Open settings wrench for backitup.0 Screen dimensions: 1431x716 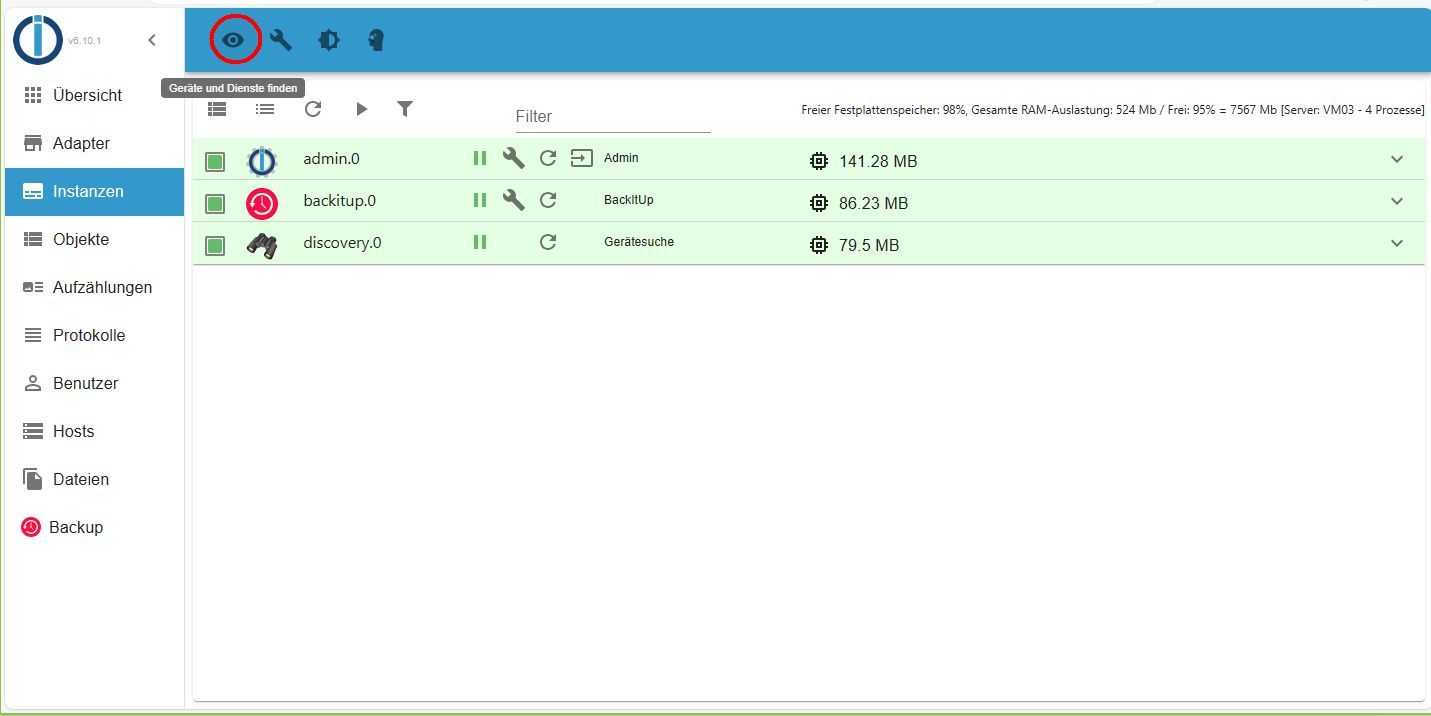point(514,200)
